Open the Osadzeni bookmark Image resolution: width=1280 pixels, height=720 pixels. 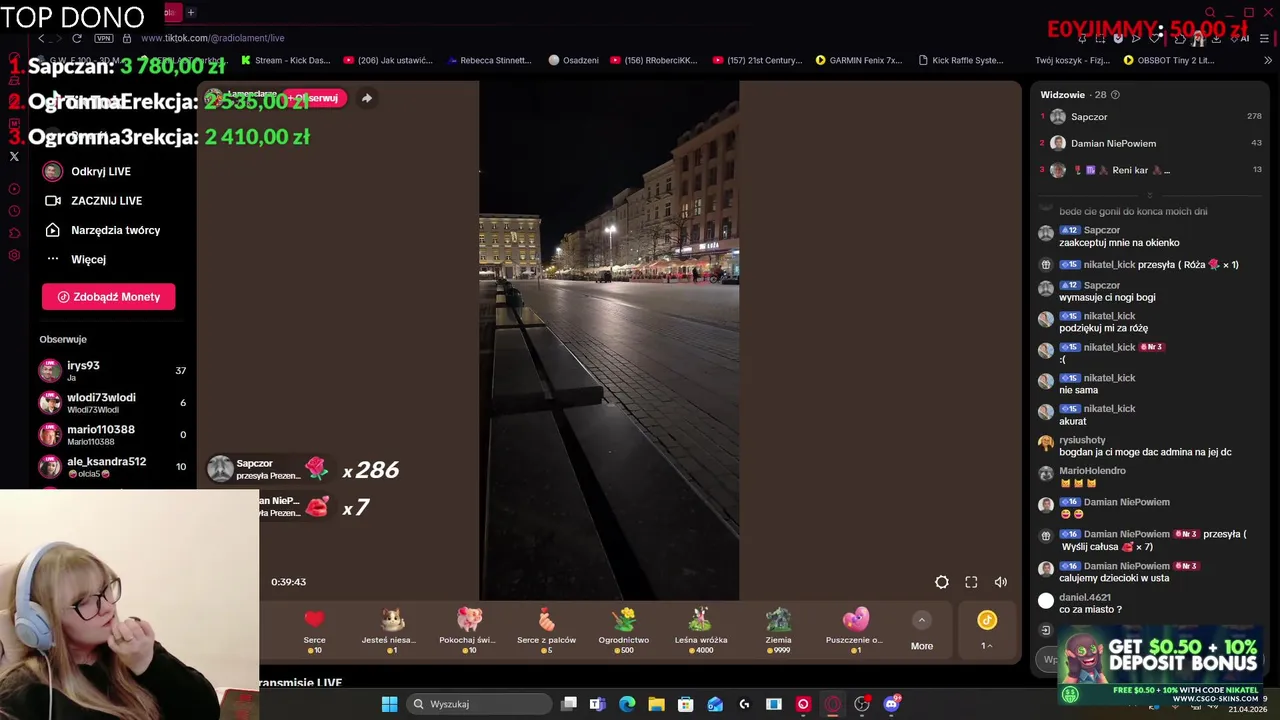(573, 60)
